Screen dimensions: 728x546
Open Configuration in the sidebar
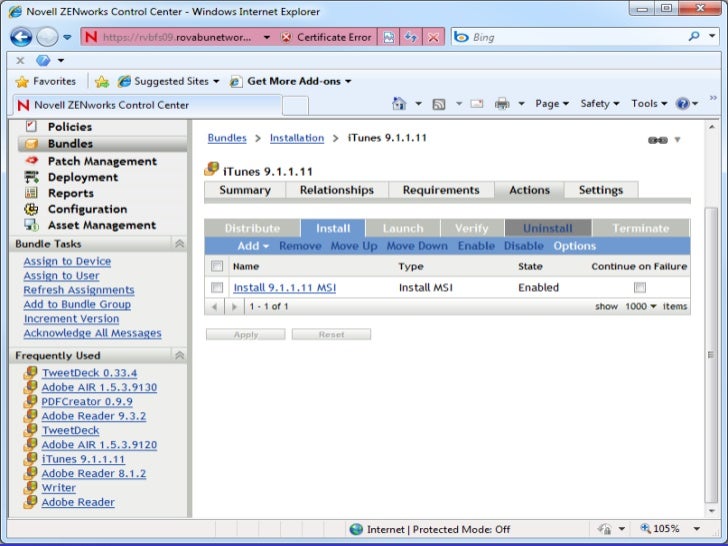coord(87,209)
